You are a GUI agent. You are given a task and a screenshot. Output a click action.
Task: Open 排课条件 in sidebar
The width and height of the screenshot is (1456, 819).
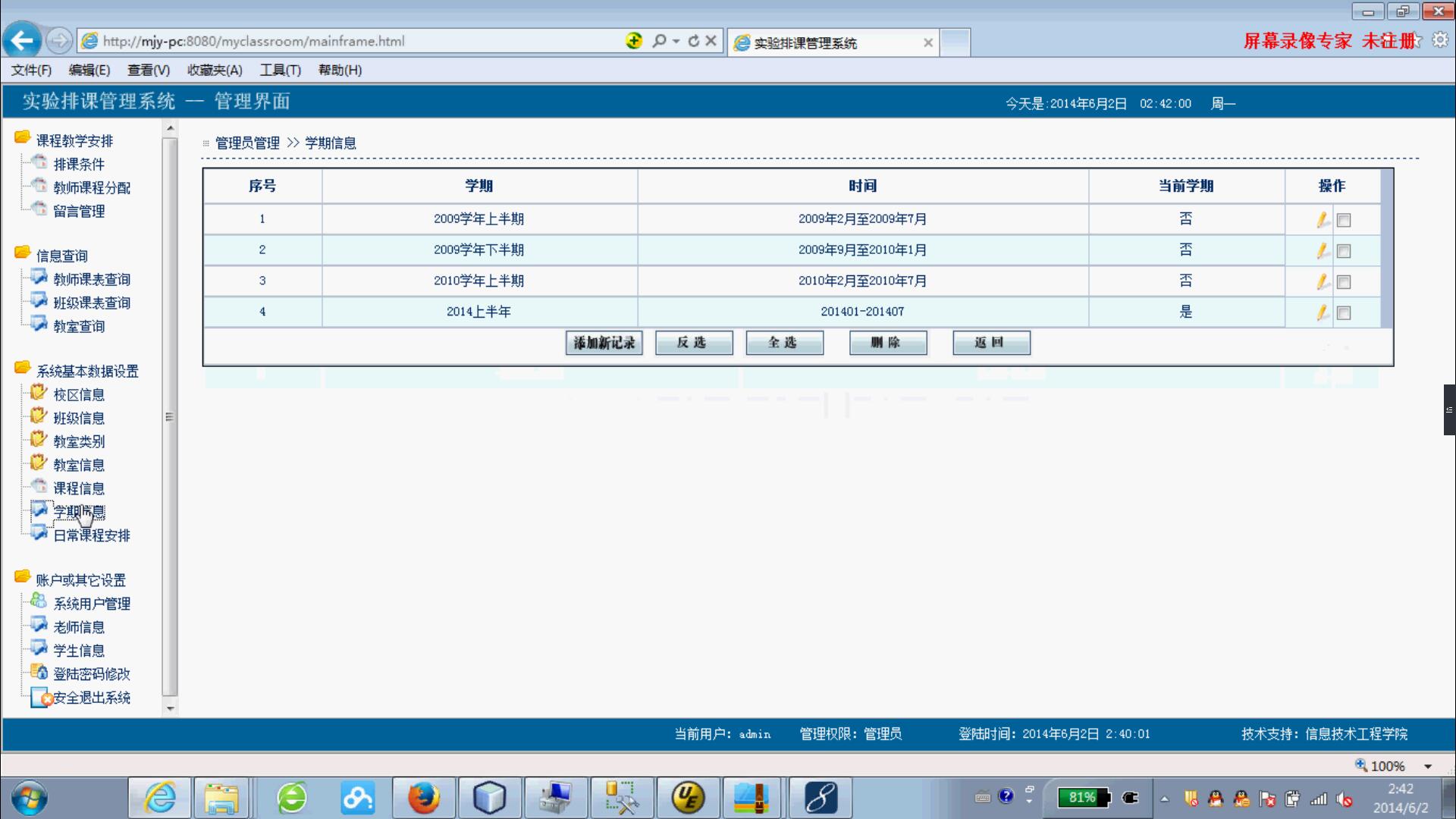coord(79,165)
